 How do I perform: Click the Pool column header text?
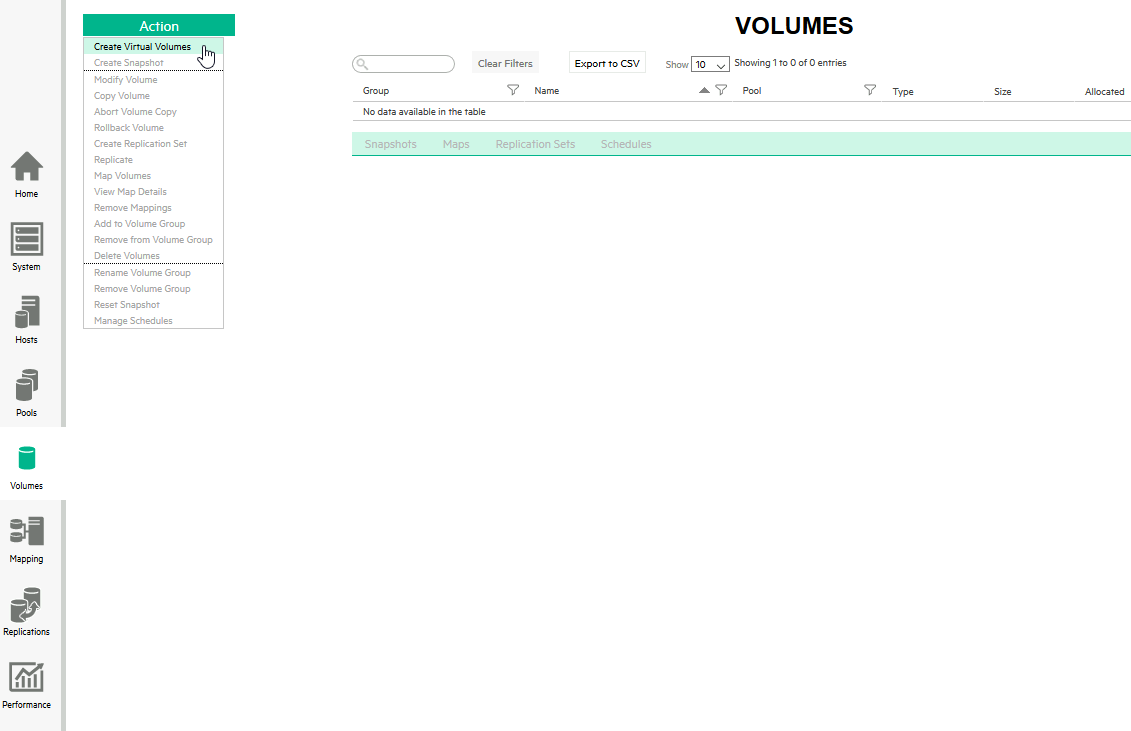click(752, 90)
